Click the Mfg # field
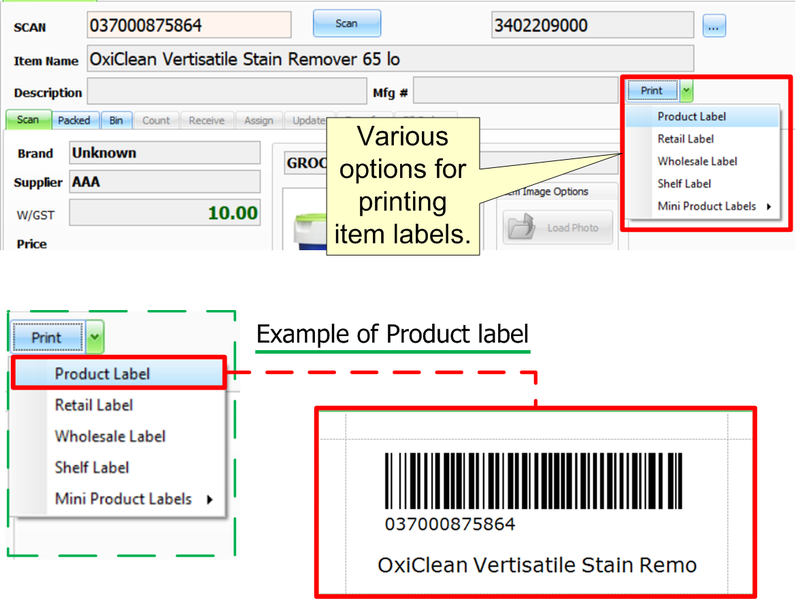Image resolution: width=796 pixels, height=599 pixels. [515, 91]
